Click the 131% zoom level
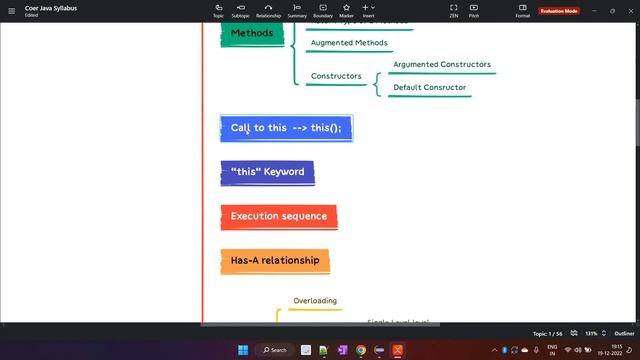Viewport: 640px width, 360px height. pos(591,334)
